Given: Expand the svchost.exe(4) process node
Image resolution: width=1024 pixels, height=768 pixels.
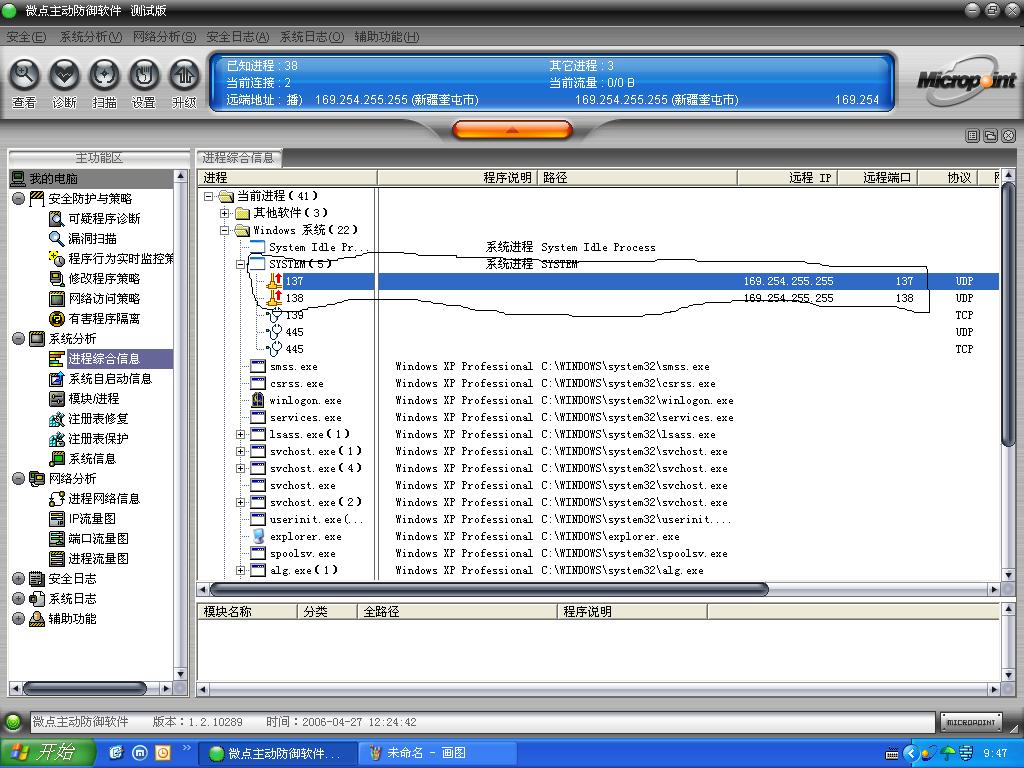Looking at the screenshot, I should click(240, 468).
